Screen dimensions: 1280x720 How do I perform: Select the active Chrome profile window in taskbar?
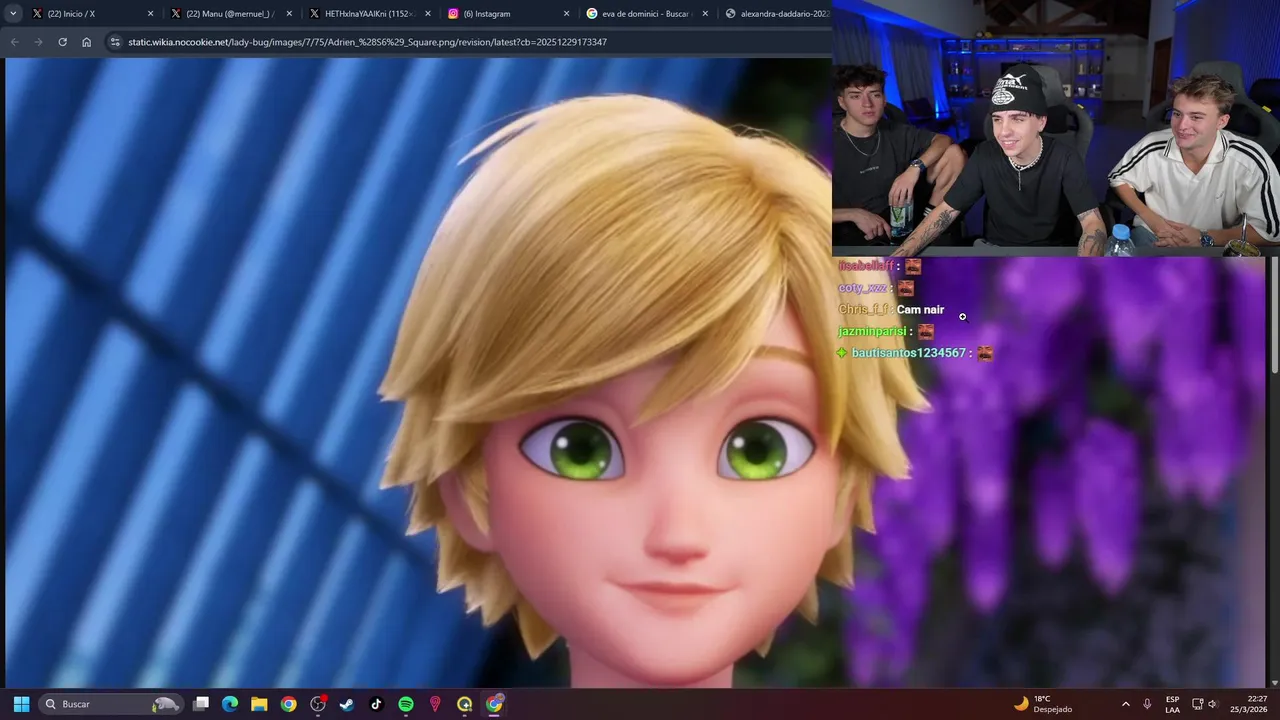coord(494,704)
